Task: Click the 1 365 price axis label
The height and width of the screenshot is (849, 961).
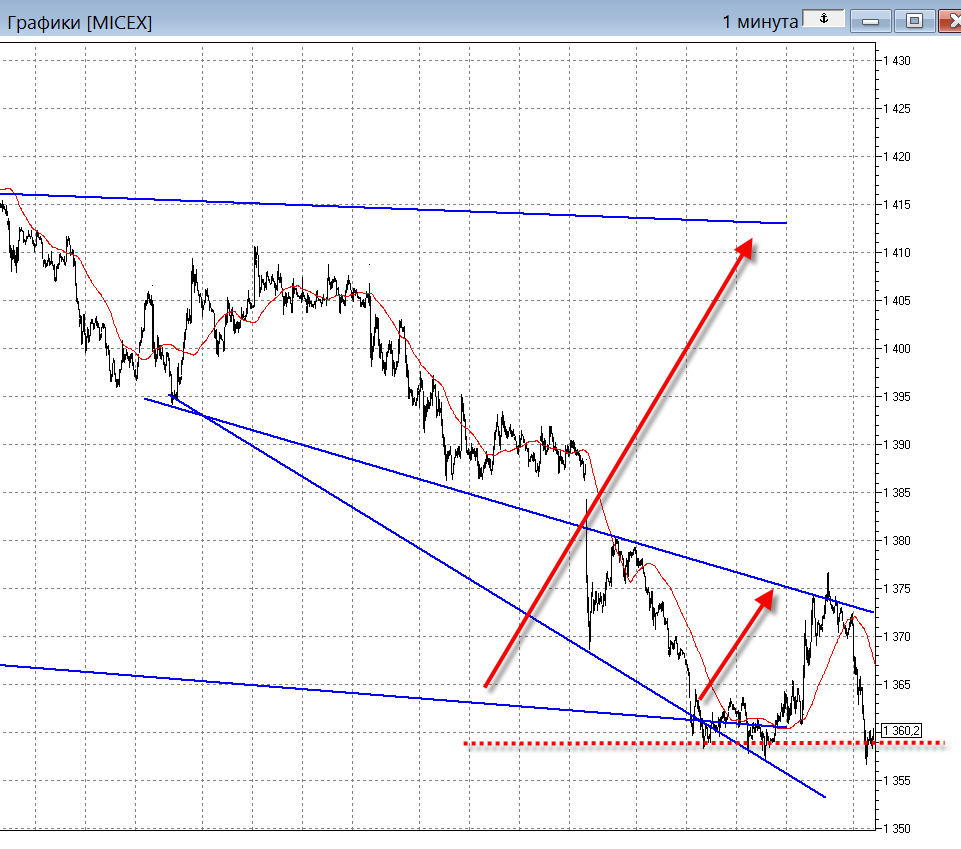Action: pyautogui.click(x=897, y=685)
